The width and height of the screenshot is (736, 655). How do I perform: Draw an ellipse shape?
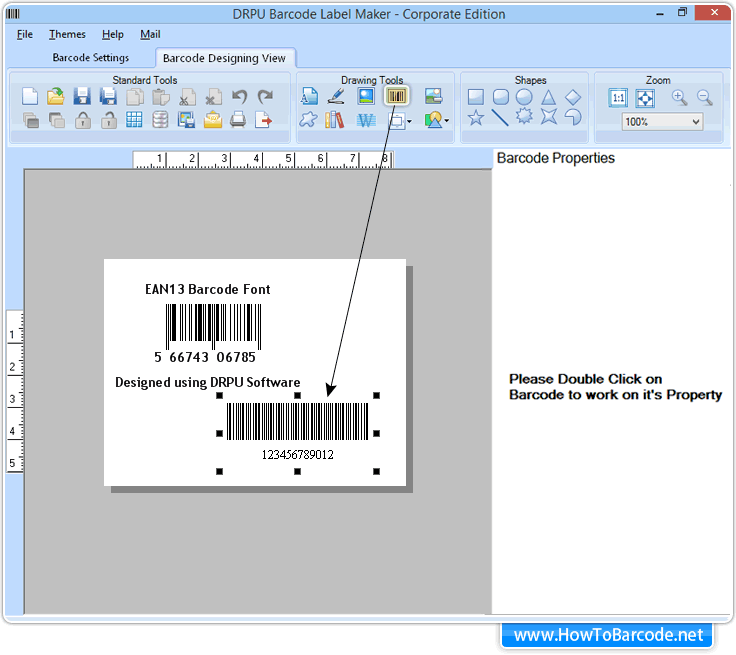(x=524, y=97)
